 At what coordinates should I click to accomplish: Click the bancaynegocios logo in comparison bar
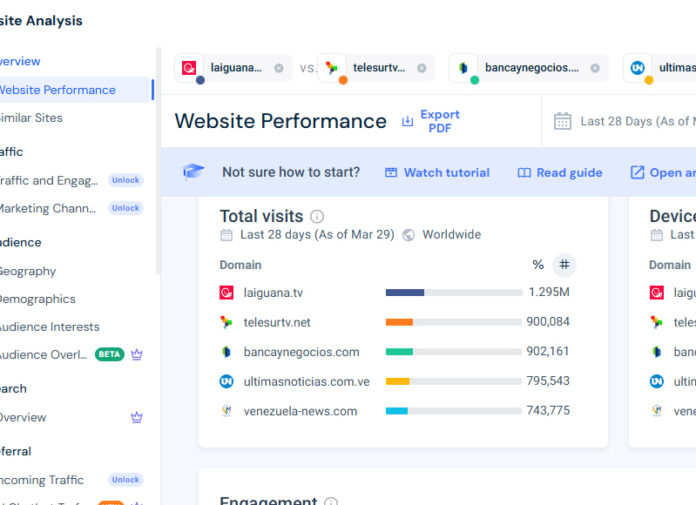[463, 68]
